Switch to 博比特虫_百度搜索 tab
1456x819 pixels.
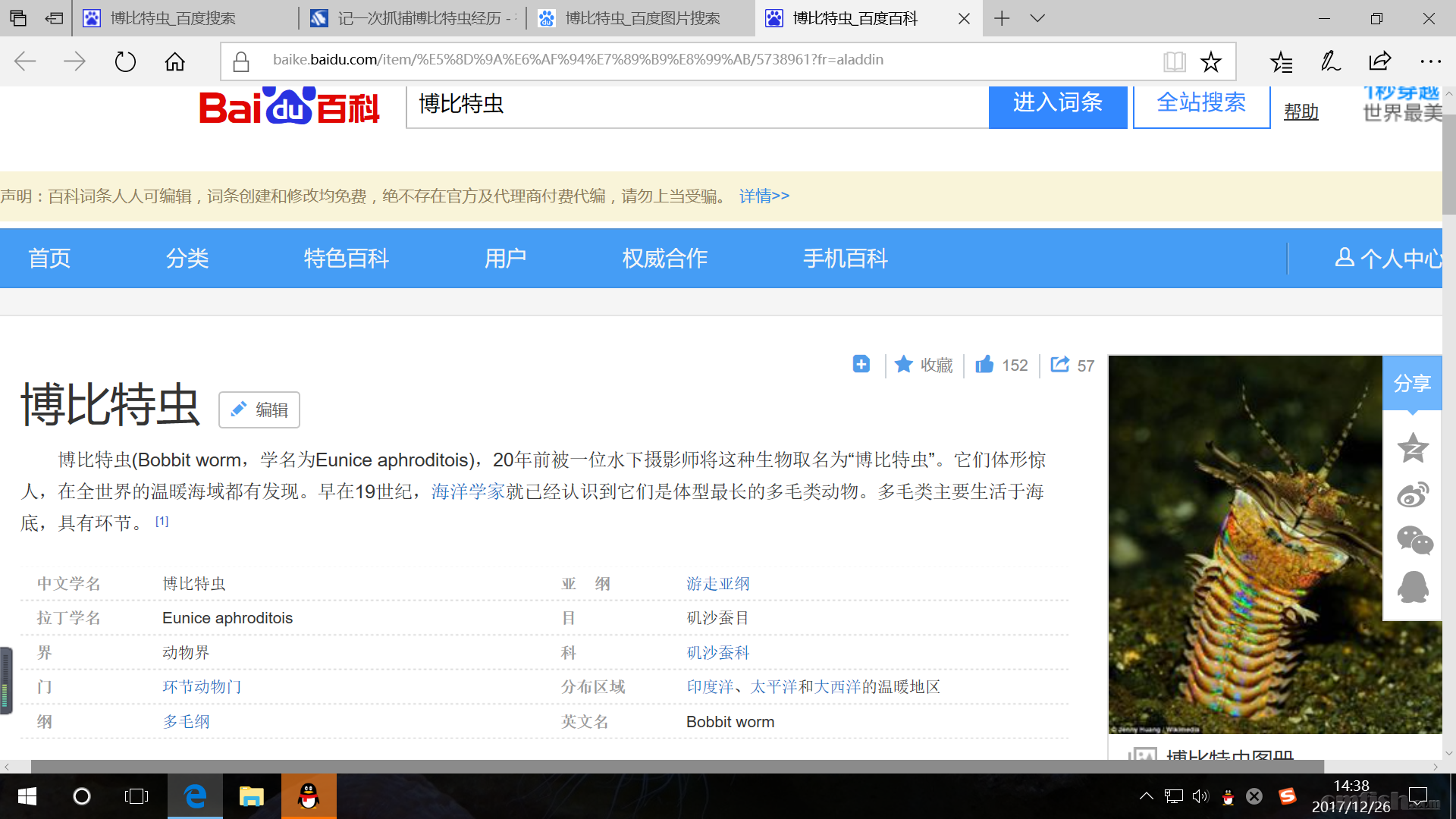coord(186,18)
